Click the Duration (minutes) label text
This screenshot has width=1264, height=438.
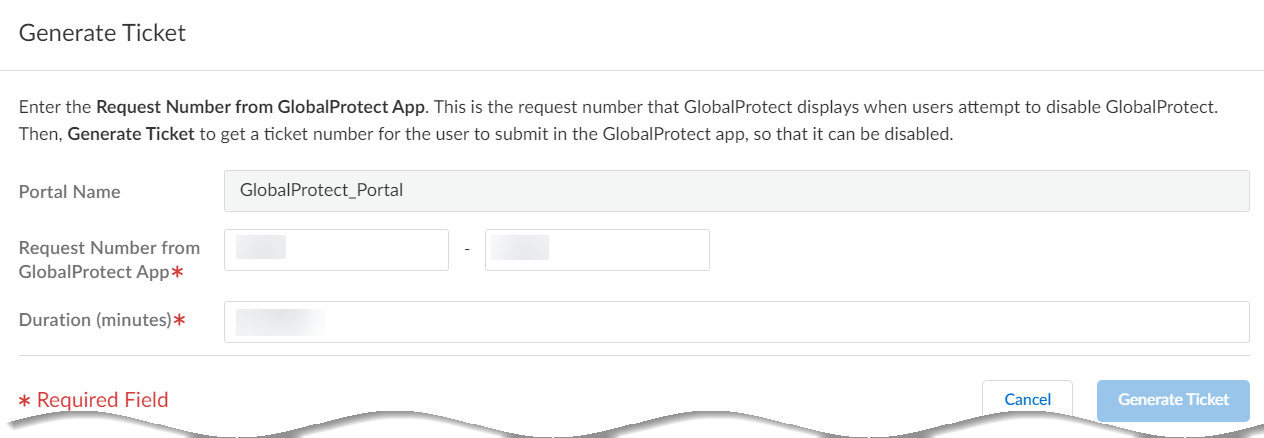(x=95, y=321)
